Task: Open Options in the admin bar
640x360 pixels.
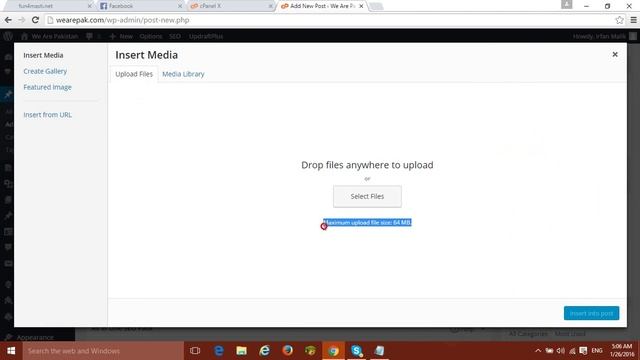Action: [151, 36]
